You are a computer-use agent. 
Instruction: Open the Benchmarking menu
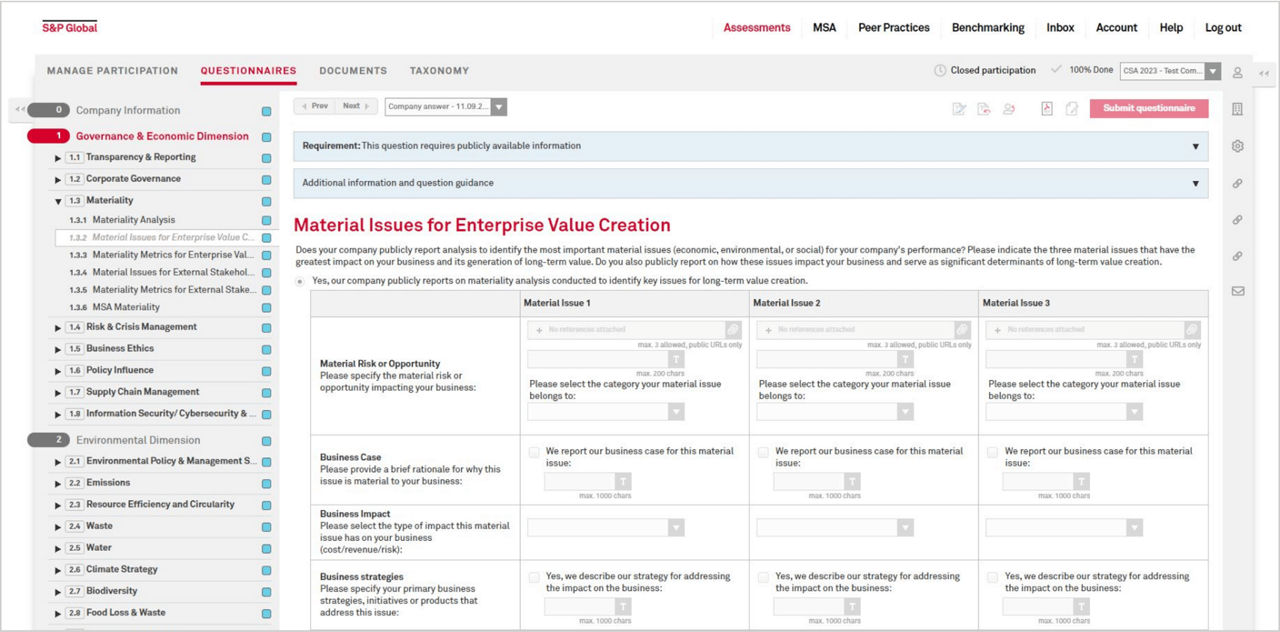pyautogui.click(x=987, y=28)
